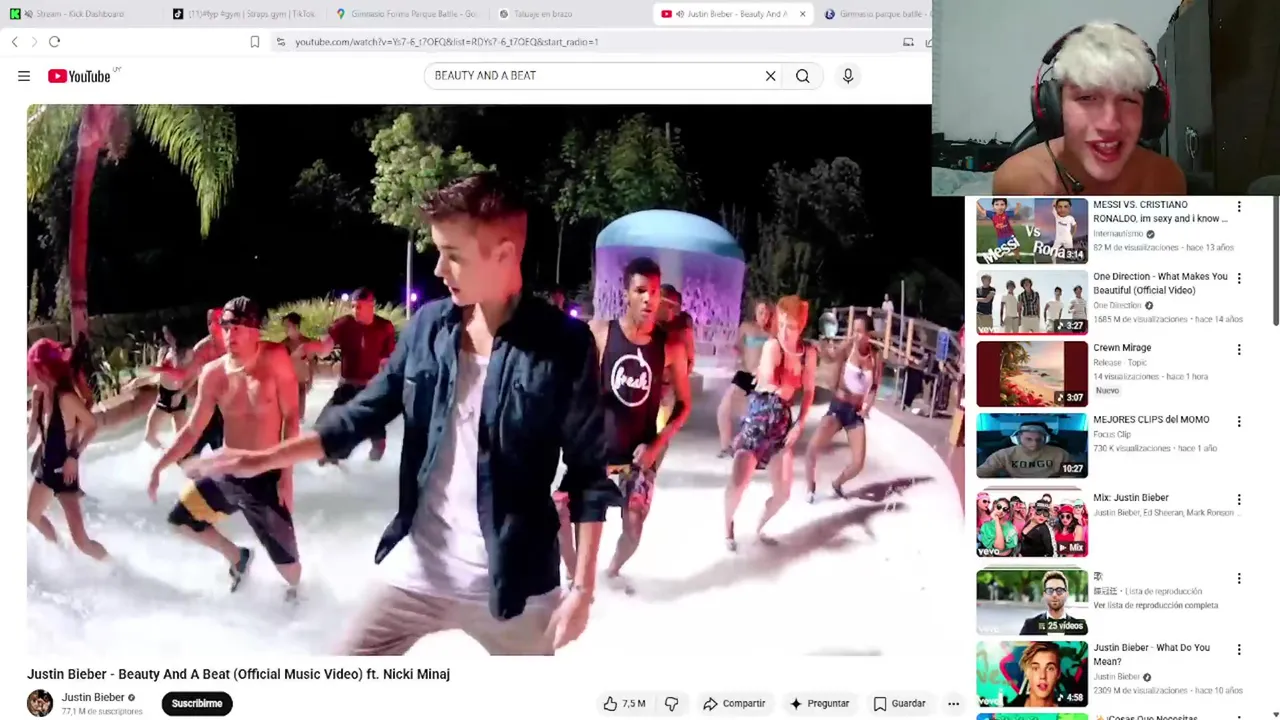Open options for MESSI VS. CRISTIANO video
Image resolution: width=1280 pixels, height=720 pixels.
[1239, 207]
